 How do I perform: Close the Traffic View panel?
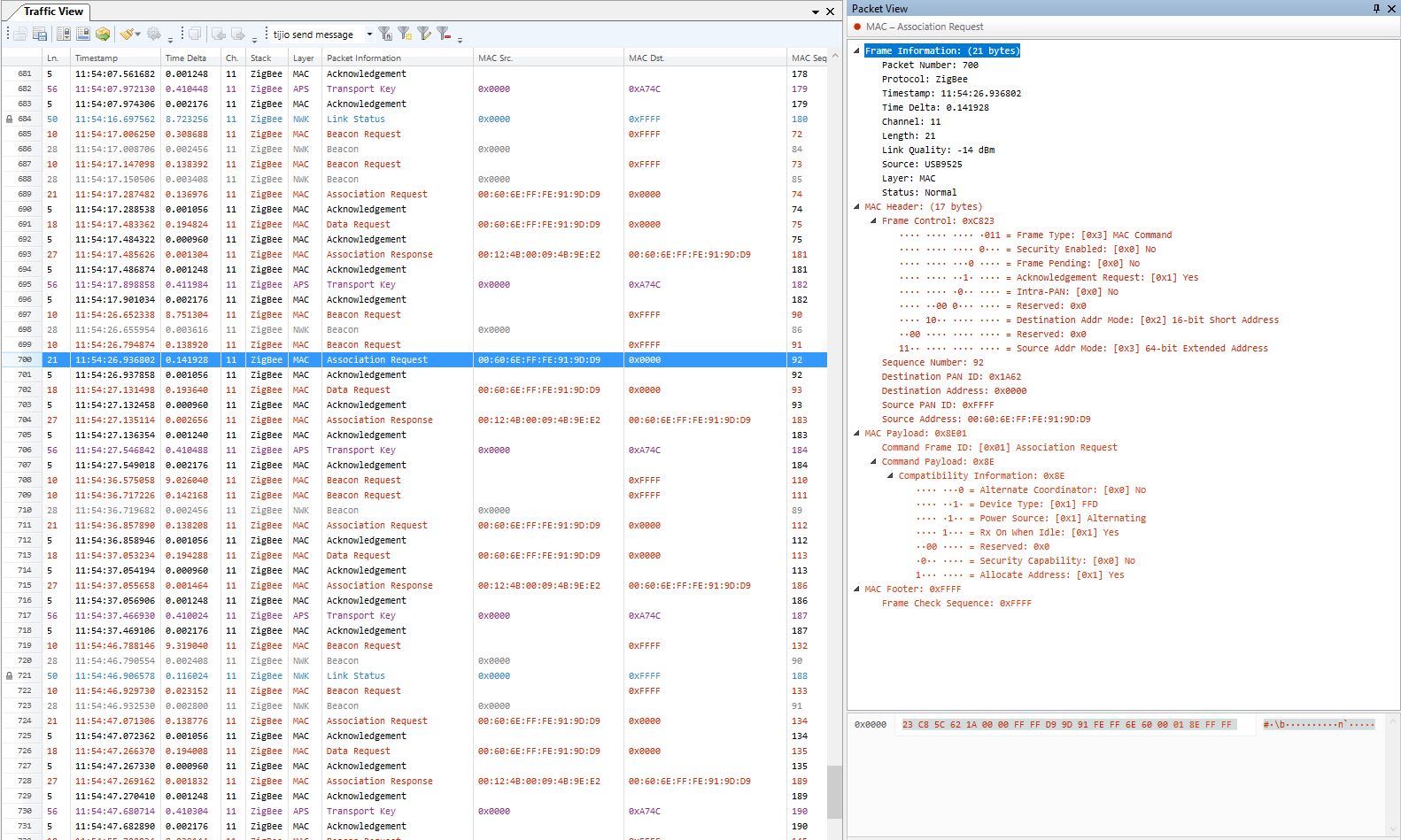coord(830,12)
